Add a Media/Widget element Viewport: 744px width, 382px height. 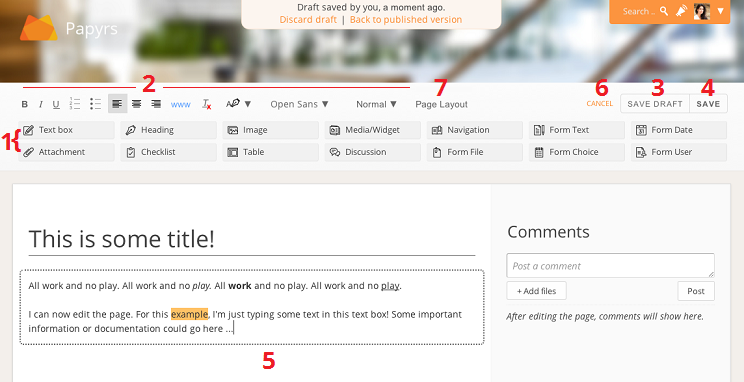(x=372, y=130)
